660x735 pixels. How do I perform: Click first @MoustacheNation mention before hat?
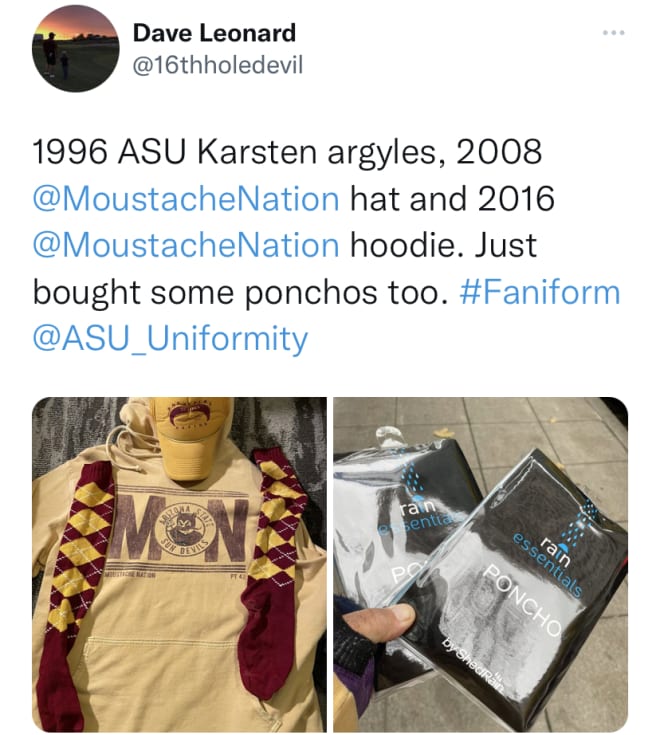[x=186, y=198]
